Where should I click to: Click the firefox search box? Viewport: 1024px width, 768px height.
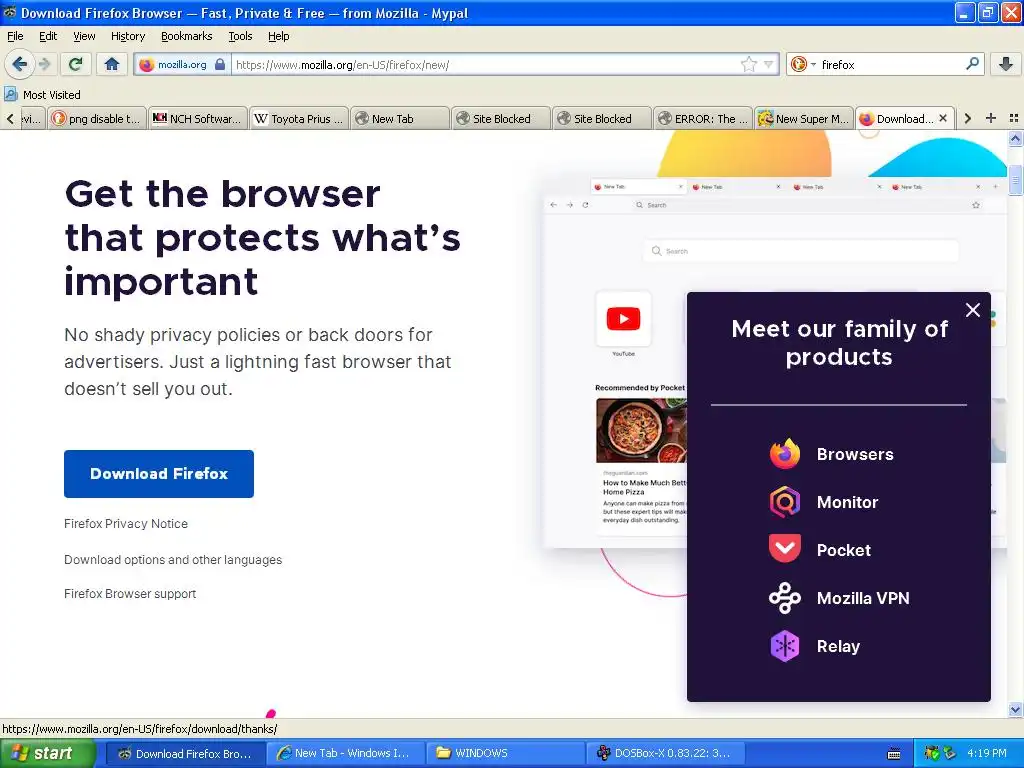tap(891, 65)
